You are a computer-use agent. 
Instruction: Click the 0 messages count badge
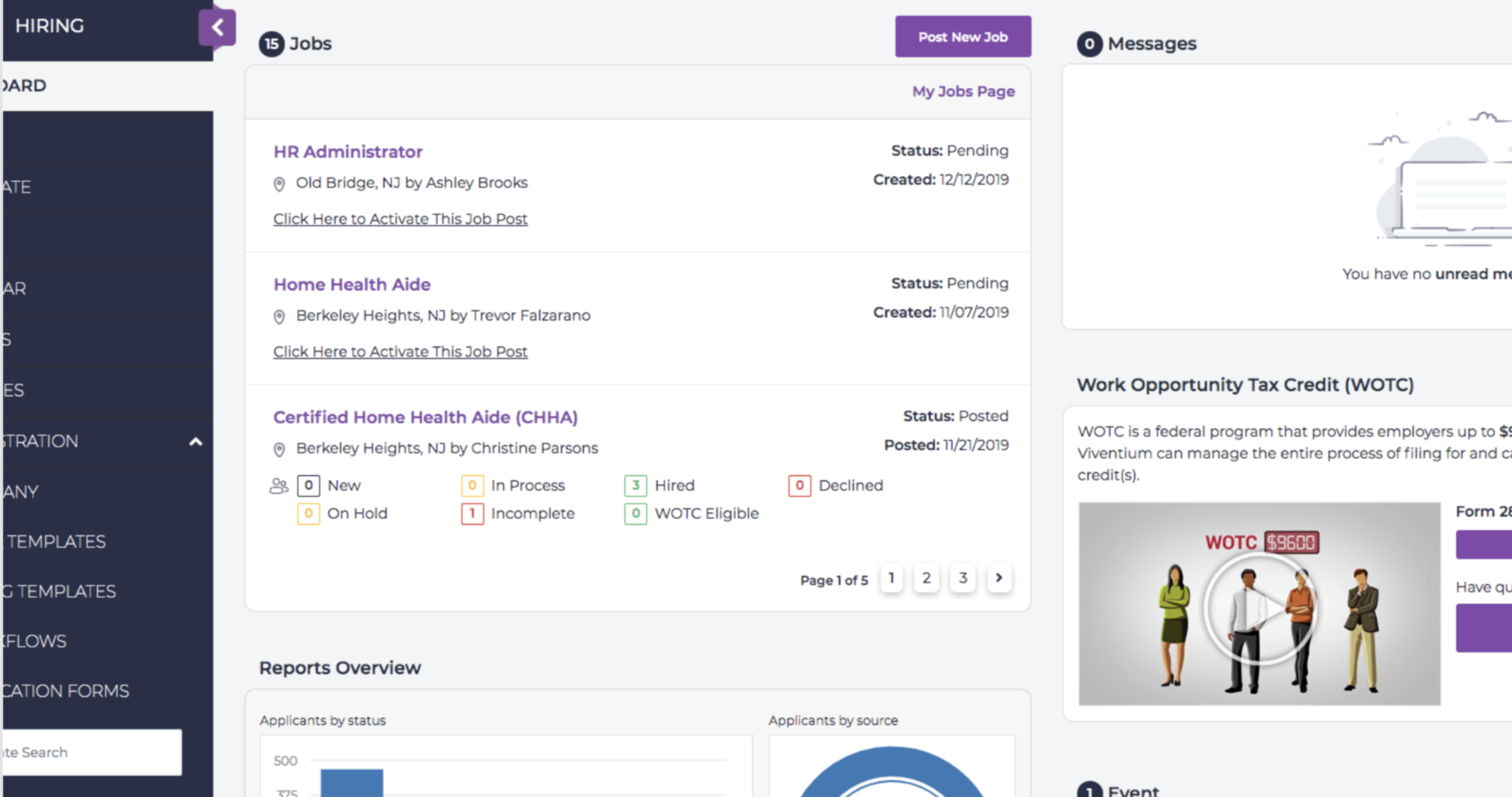pos(1089,44)
